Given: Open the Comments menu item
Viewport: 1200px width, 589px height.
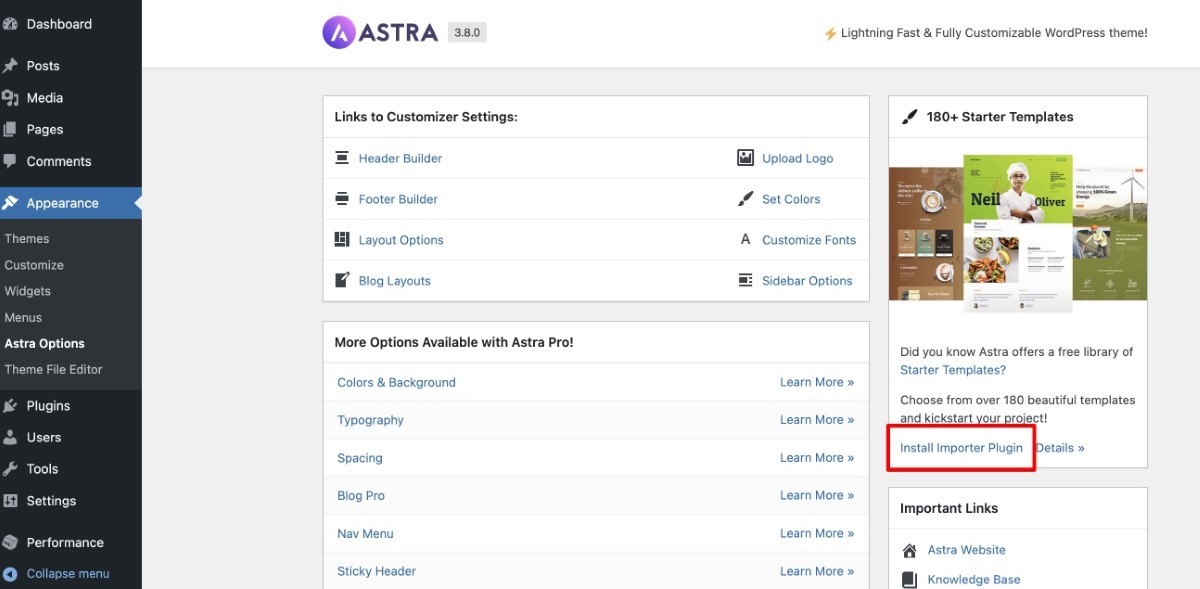Looking at the screenshot, I should [x=59, y=161].
